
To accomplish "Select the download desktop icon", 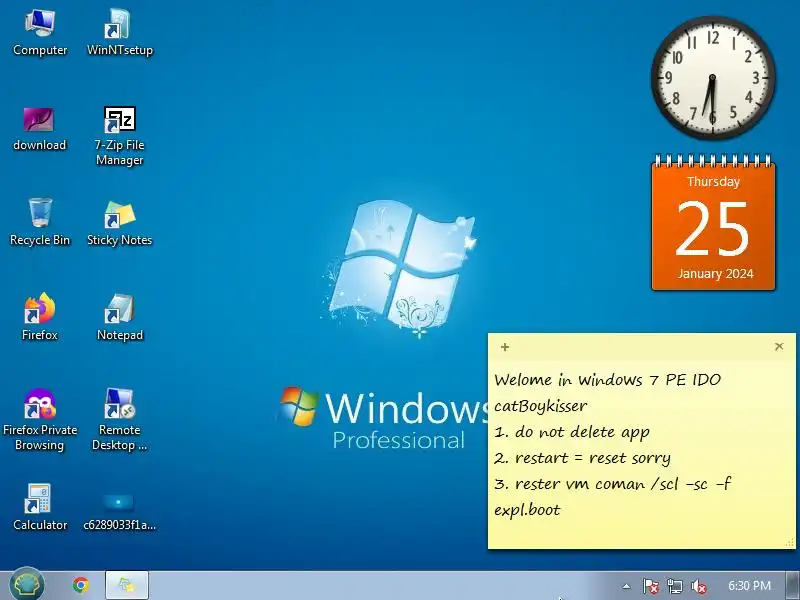I will 39,129.
